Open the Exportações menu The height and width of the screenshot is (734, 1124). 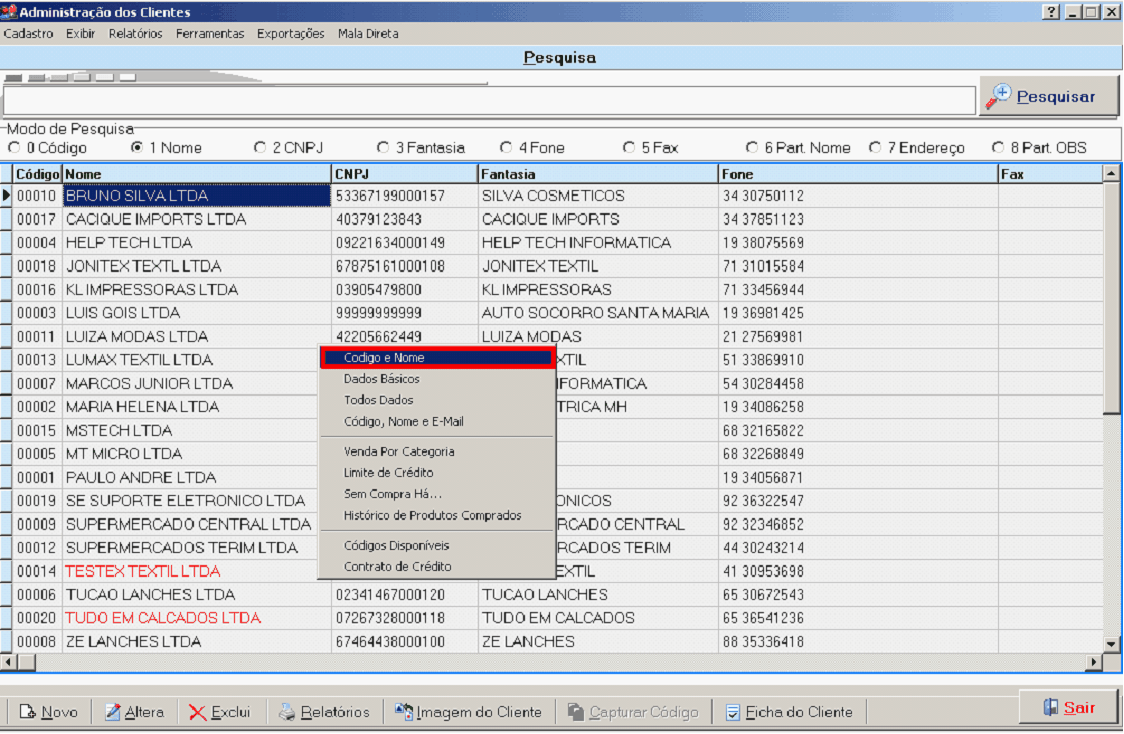click(x=290, y=33)
